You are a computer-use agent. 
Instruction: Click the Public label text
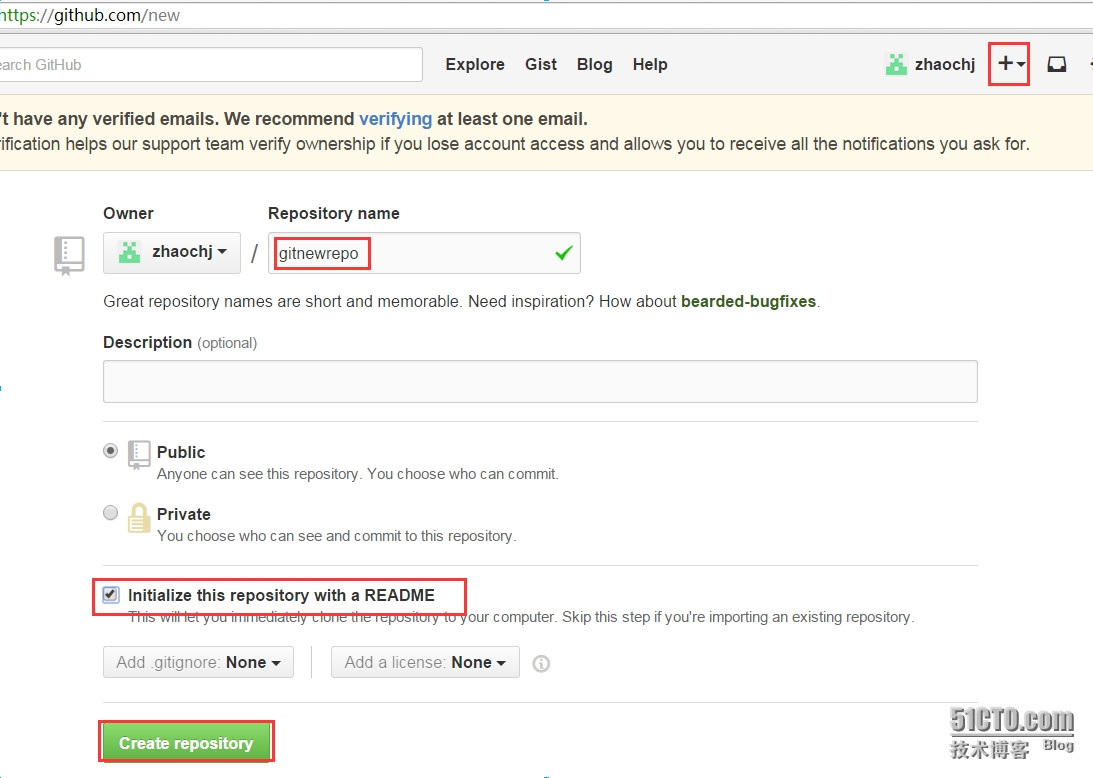point(181,452)
